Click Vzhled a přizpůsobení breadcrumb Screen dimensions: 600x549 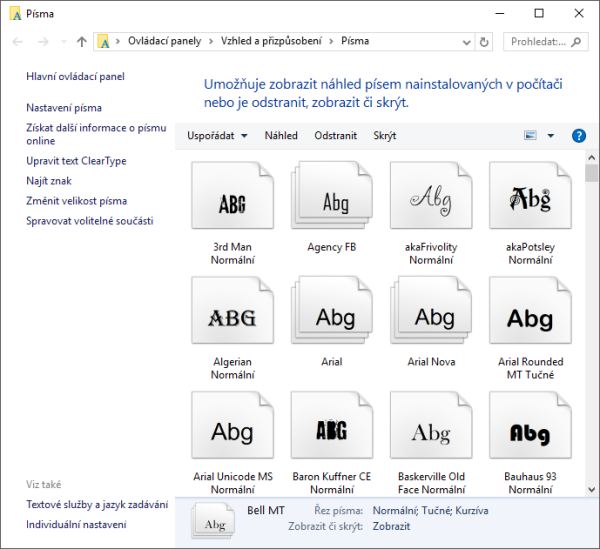tap(271, 41)
